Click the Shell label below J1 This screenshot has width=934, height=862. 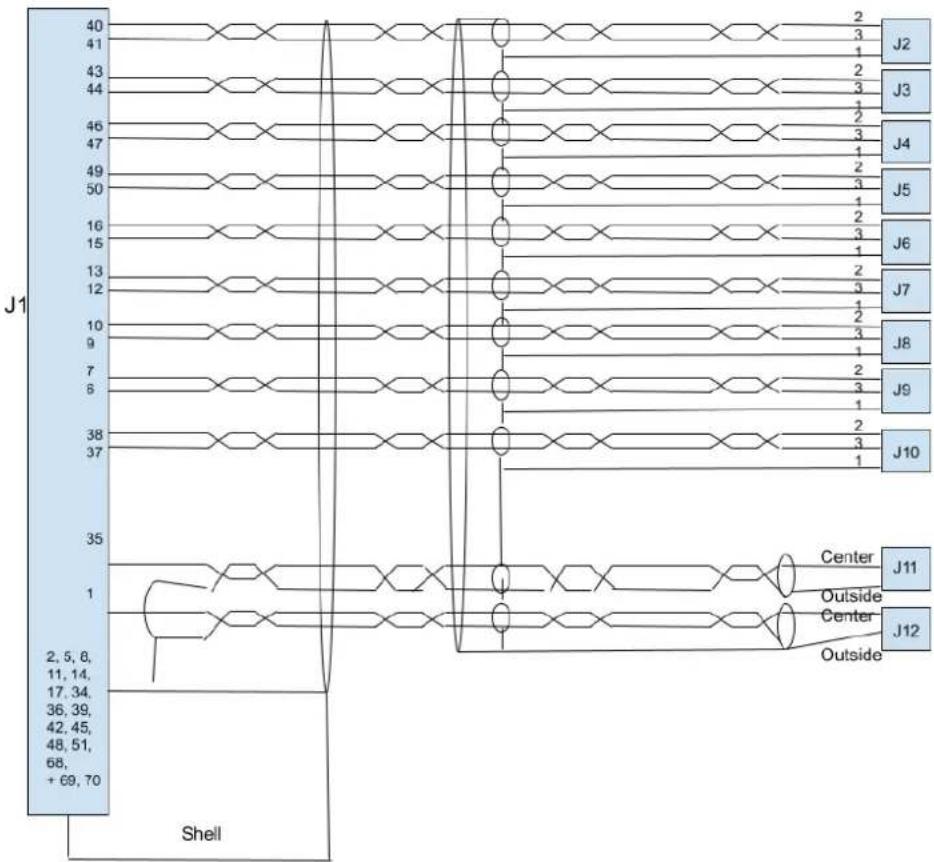[x=201, y=833]
